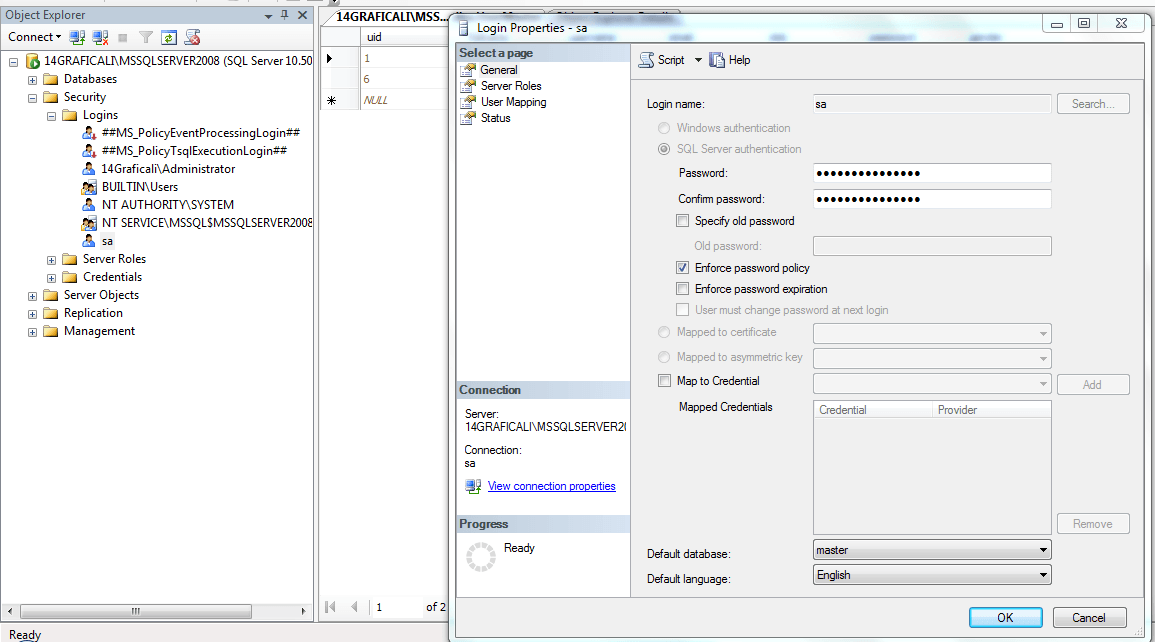Screen dimensions: 1155x642
Task: Click the Logins folder icon
Action: pos(70,115)
